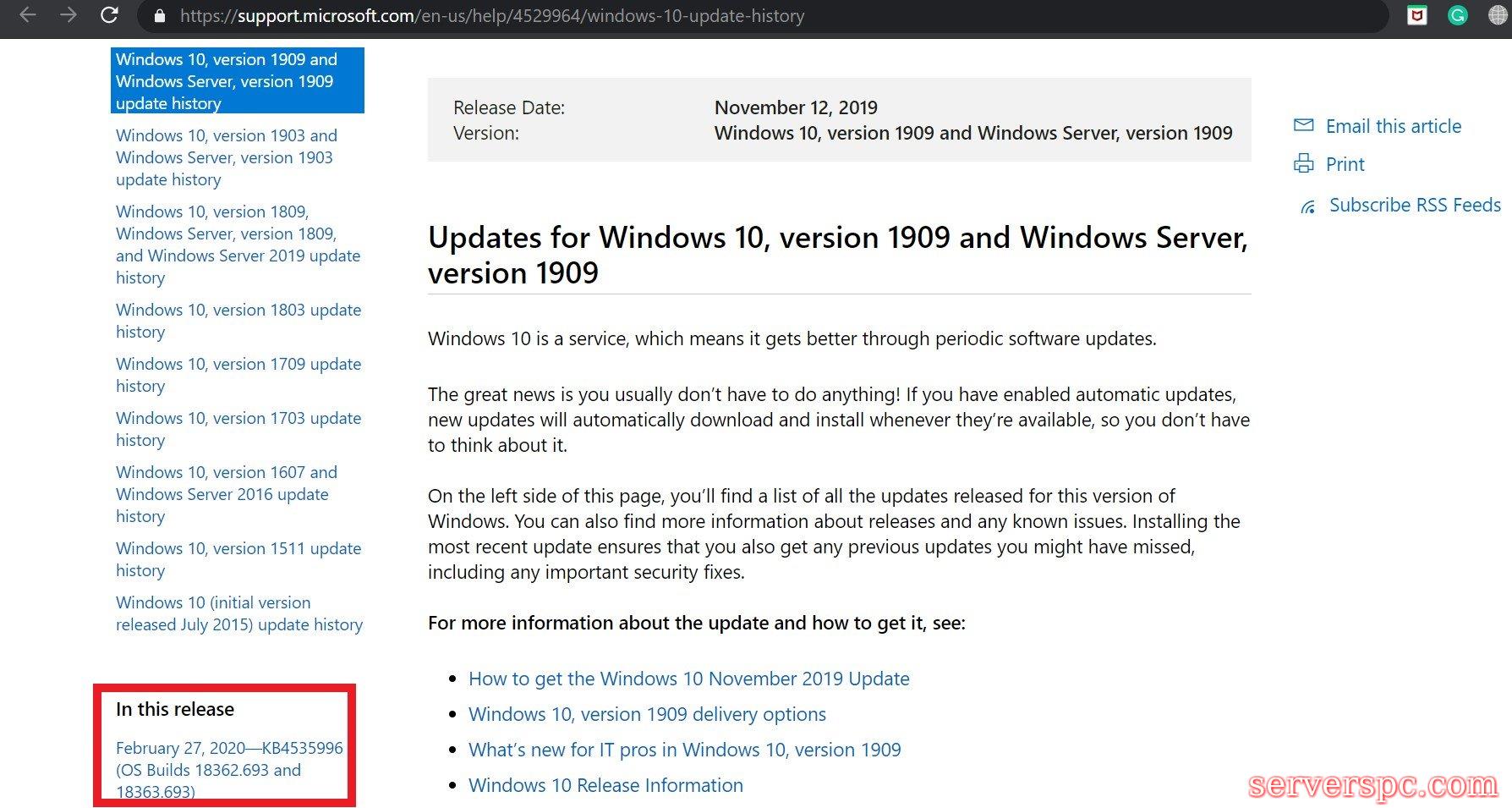Screen dimensions: 1512x808
Task: Open version 1809 and Server 2019 update history
Action: pyautogui.click(x=237, y=245)
